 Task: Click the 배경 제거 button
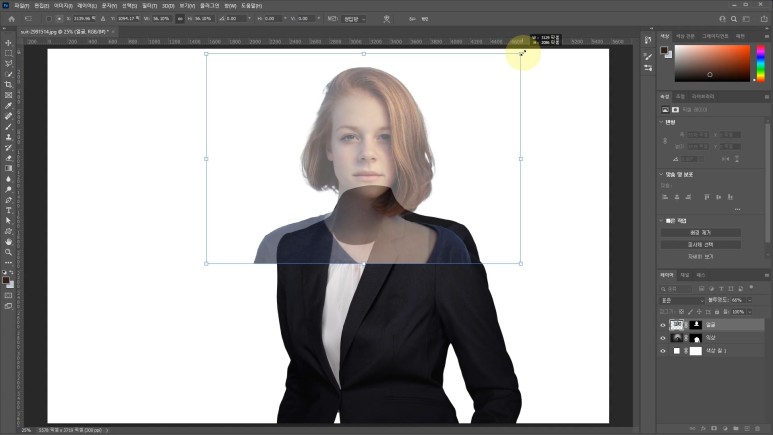pyautogui.click(x=701, y=232)
